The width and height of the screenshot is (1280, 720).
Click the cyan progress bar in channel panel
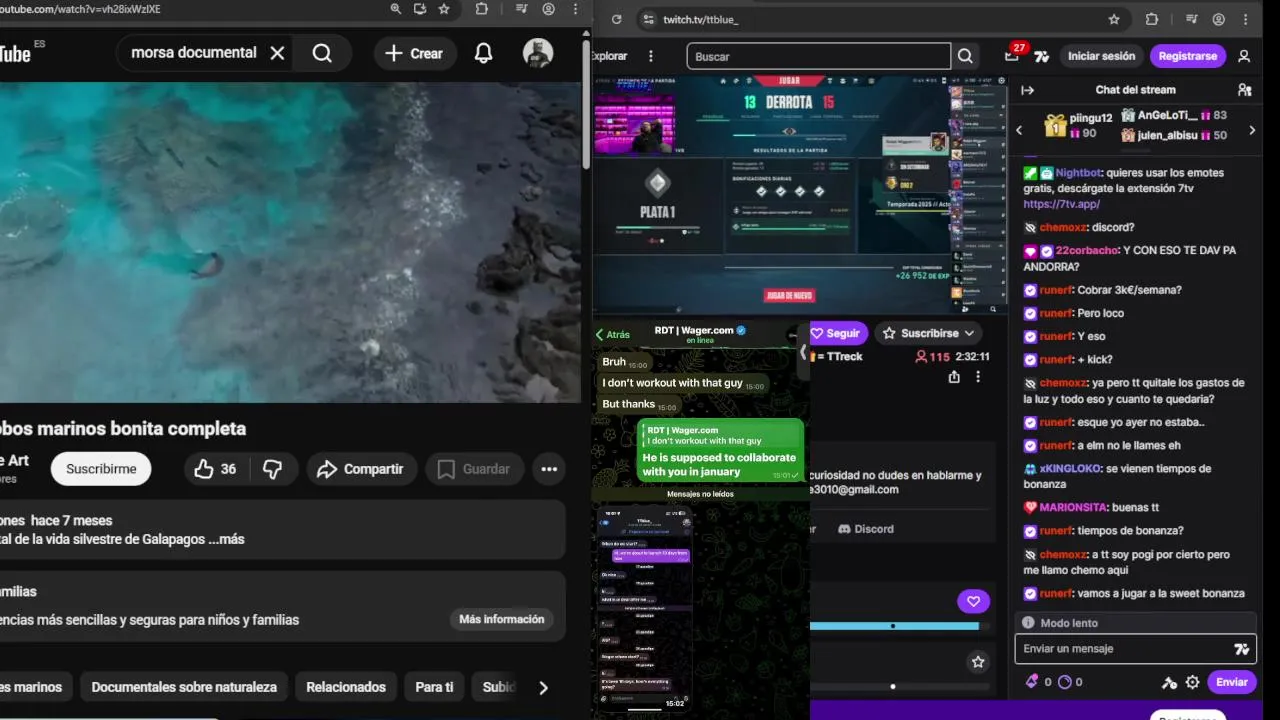894,626
